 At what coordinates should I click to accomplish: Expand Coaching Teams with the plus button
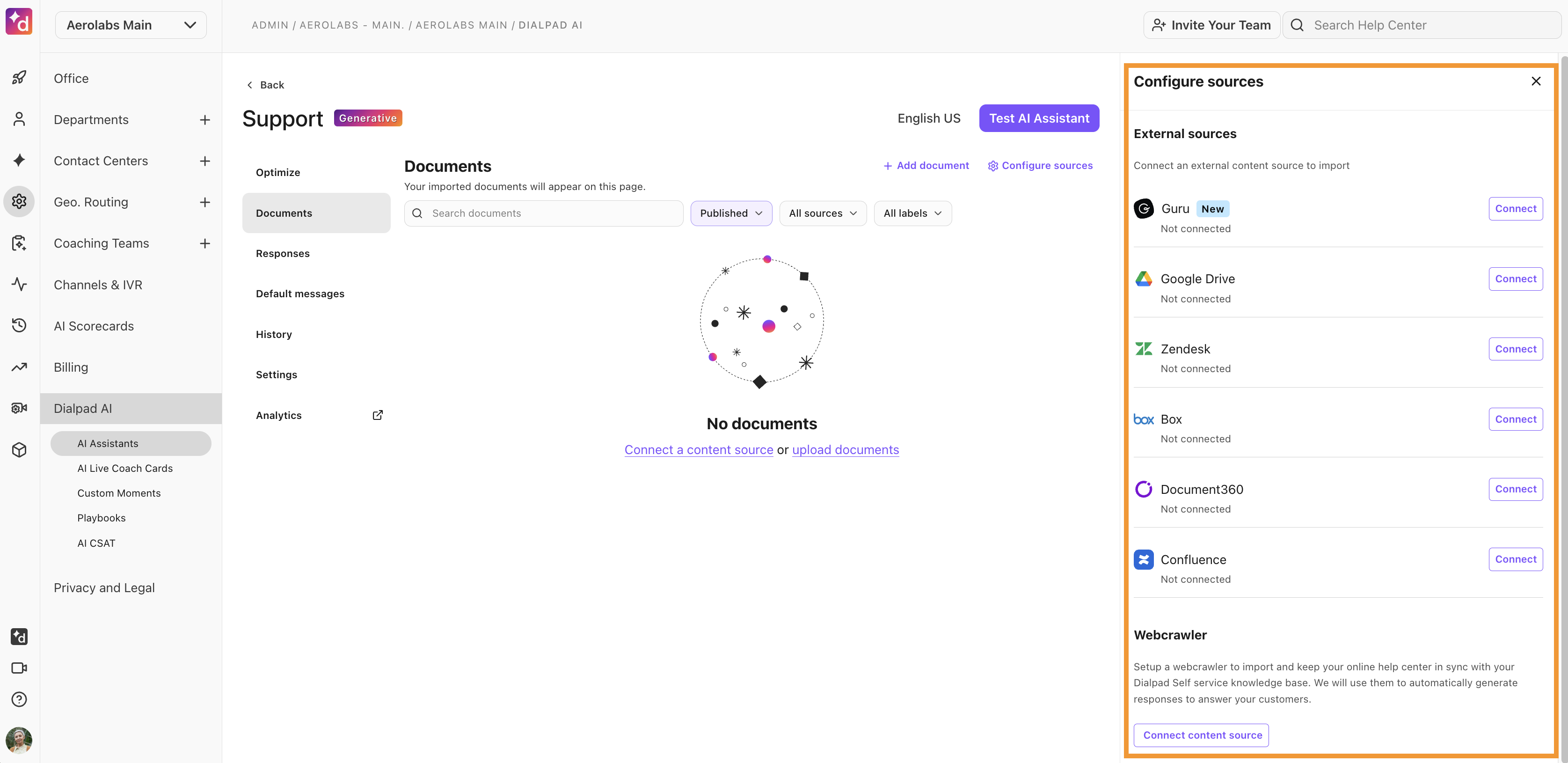[205, 243]
